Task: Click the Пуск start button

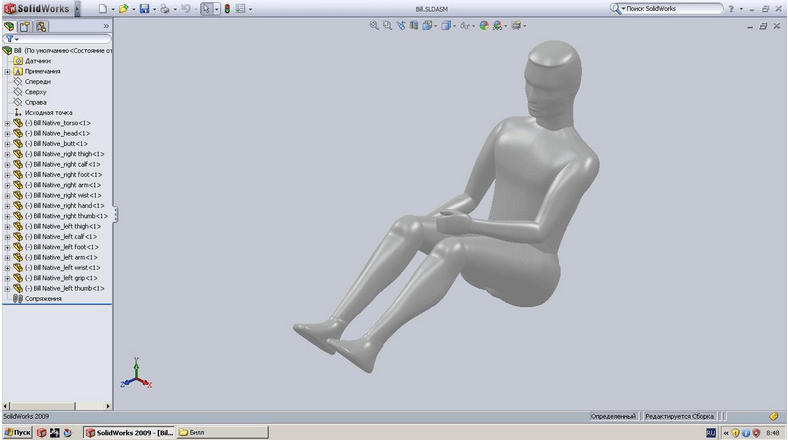Action: coord(17,433)
